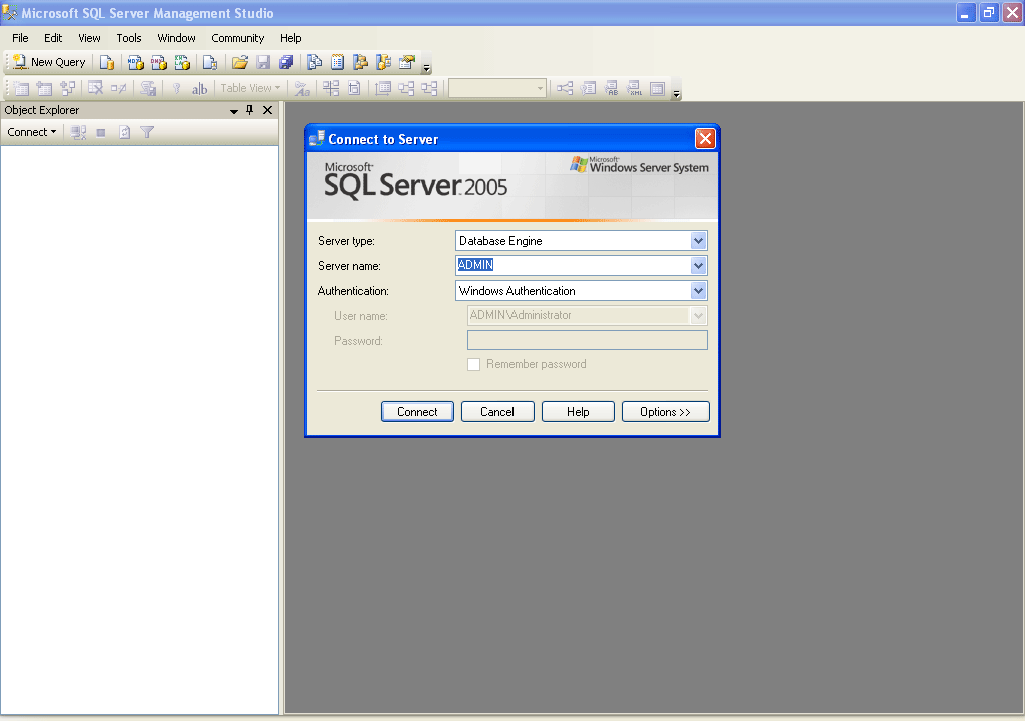Open the Tools menu
This screenshot has width=1025, height=721.
[x=129, y=38]
